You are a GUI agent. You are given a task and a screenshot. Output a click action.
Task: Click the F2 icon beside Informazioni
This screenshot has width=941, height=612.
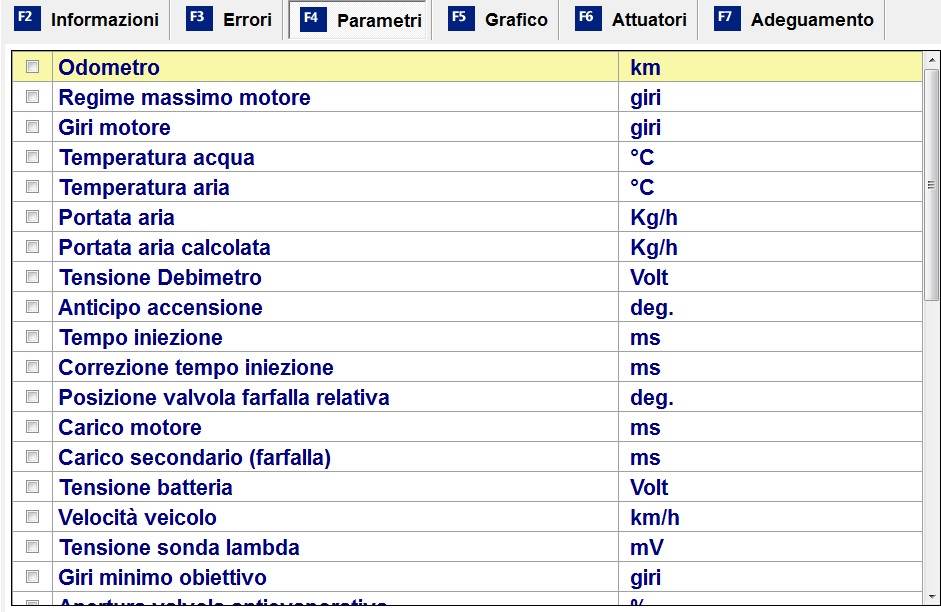[x=26, y=18]
